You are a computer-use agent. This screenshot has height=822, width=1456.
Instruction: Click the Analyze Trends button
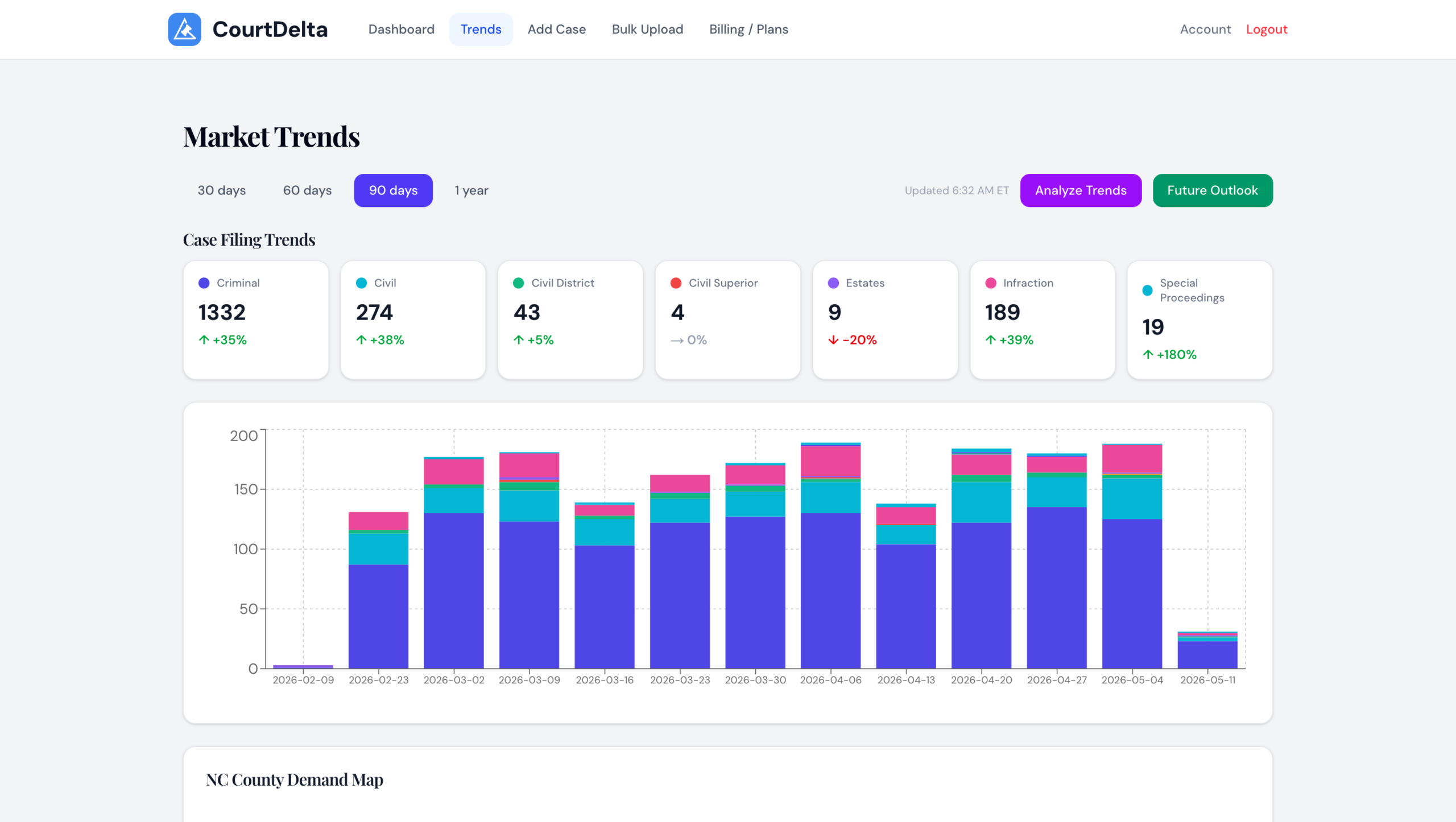click(1081, 190)
